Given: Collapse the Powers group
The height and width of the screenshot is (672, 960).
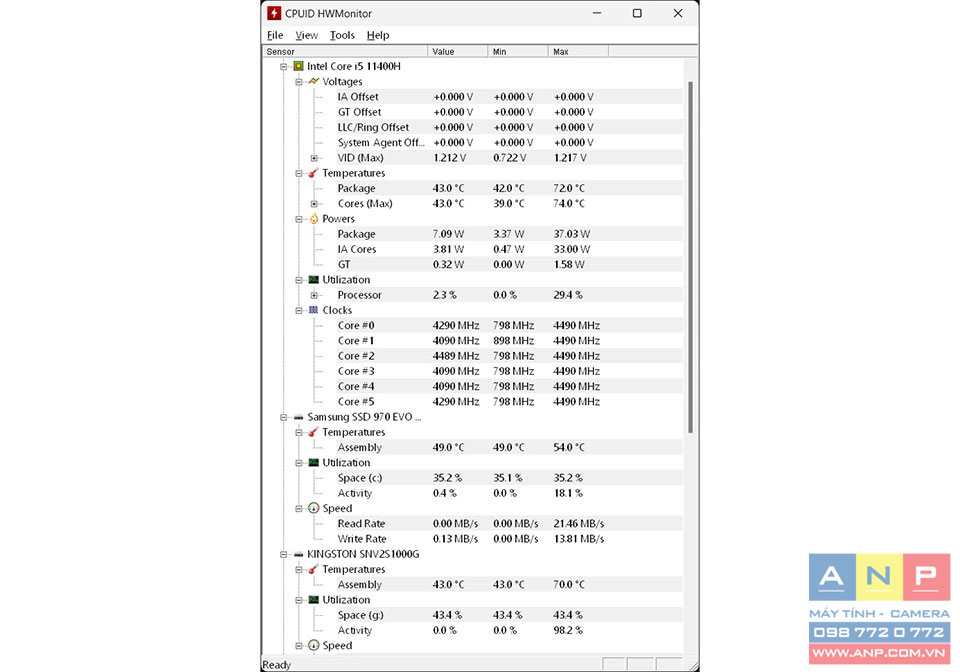Looking at the screenshot, I should coord(299,219).
